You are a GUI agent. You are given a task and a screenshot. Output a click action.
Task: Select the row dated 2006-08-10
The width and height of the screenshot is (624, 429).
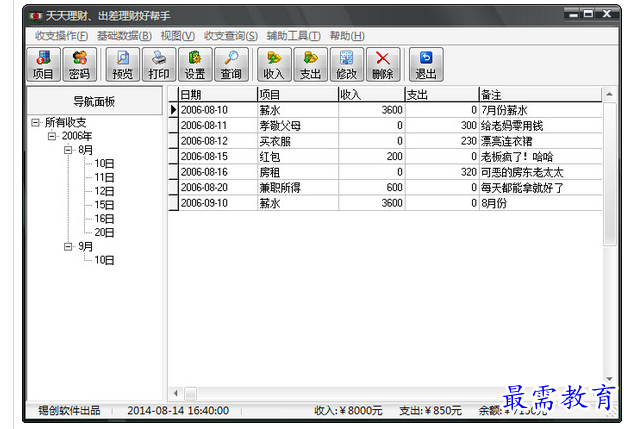pyautogui.click(x=385, y=110)
